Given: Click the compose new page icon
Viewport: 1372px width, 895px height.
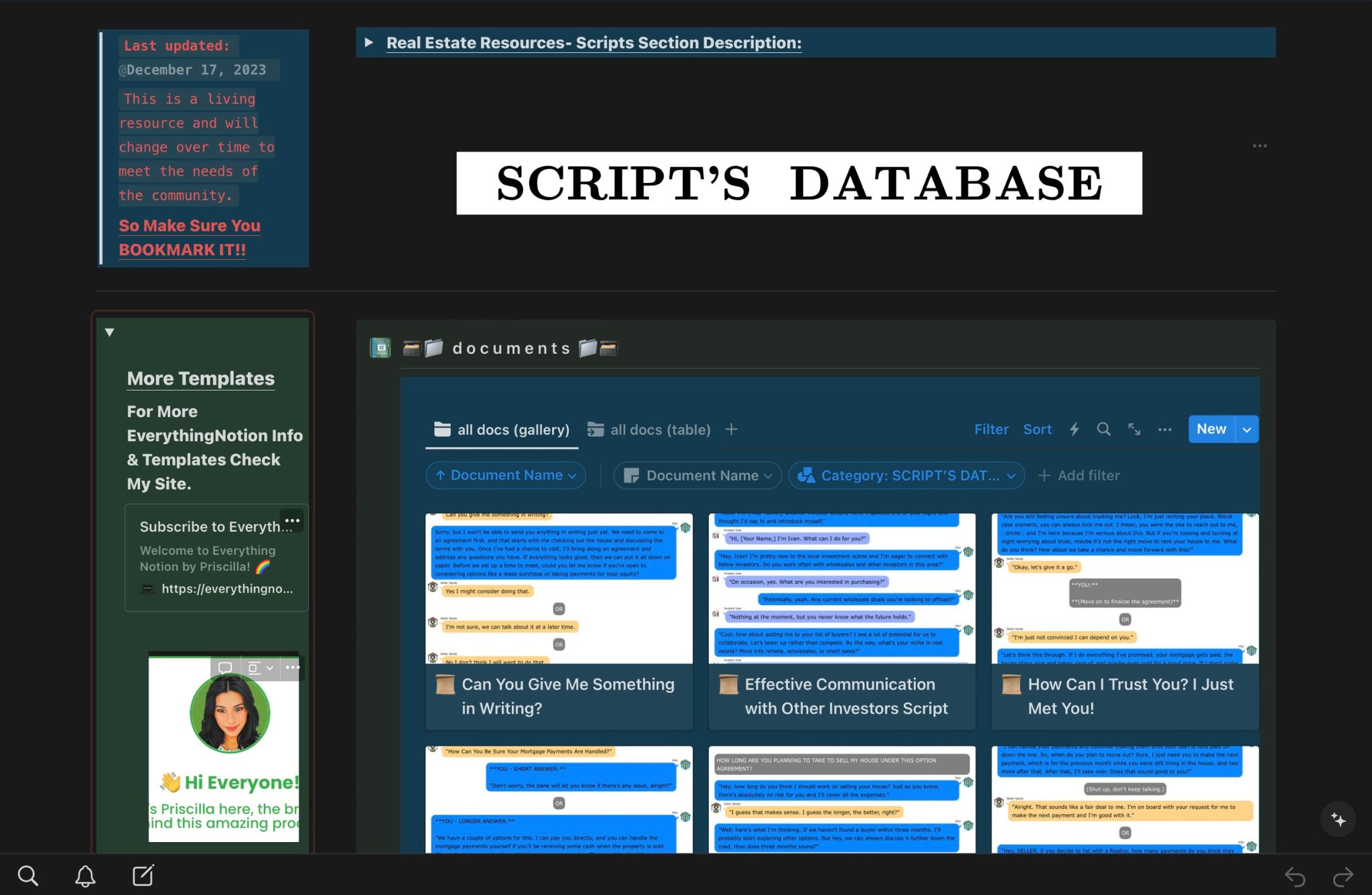Looking at the screenshot, I should pyautogui.click(x=143, y=876).
